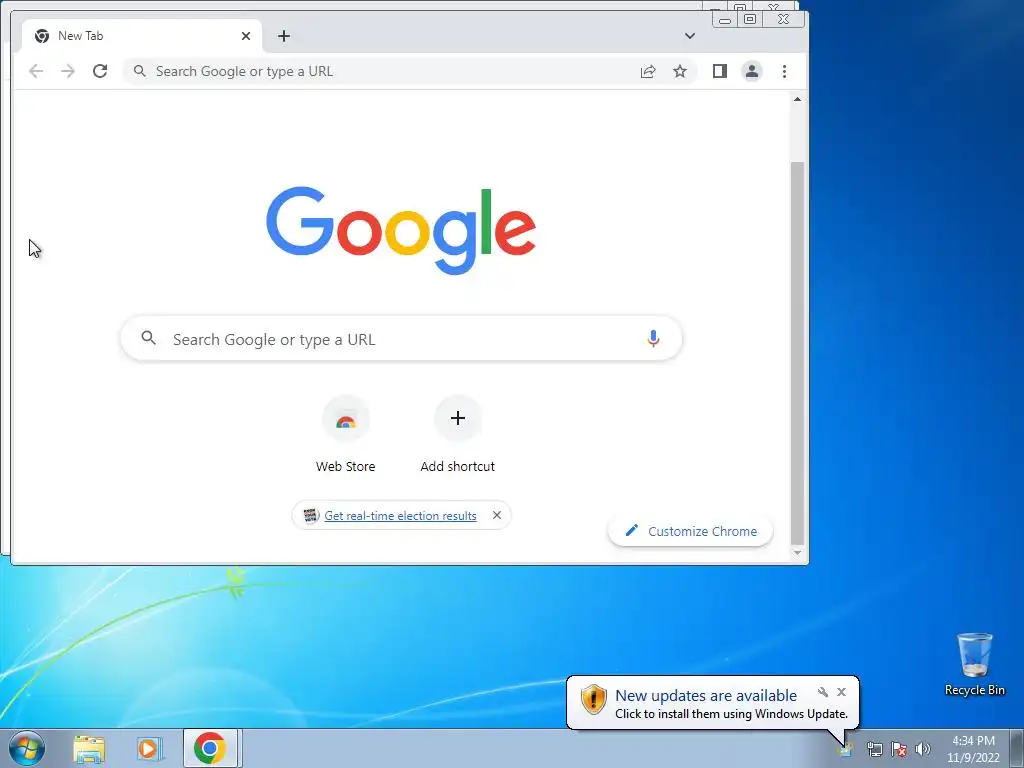
Task: Open Chrome's side panel
Action: click(x=720, y=71)
